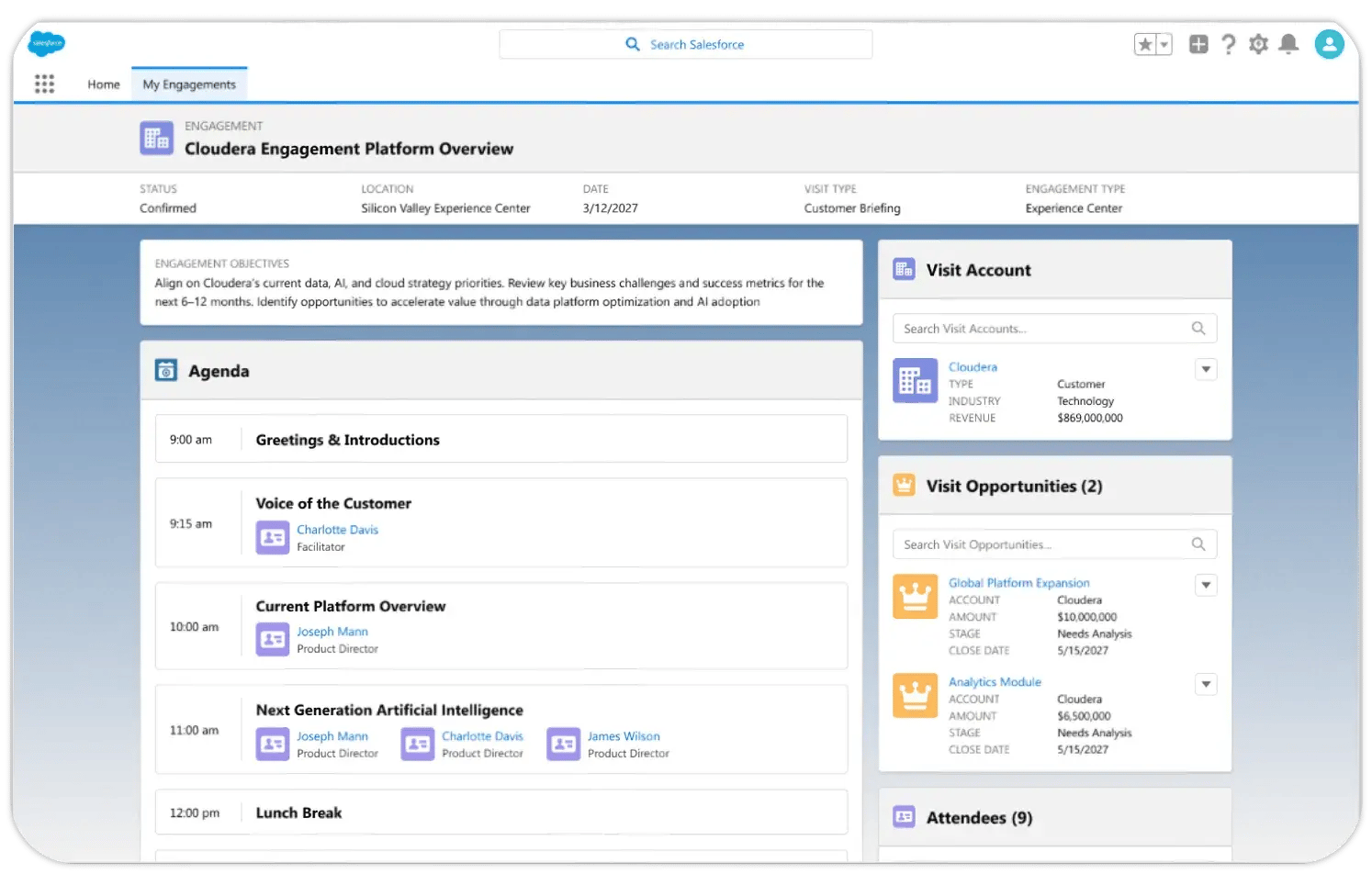Click the search magnifier in Visit Accounts

click(1198, 329)
